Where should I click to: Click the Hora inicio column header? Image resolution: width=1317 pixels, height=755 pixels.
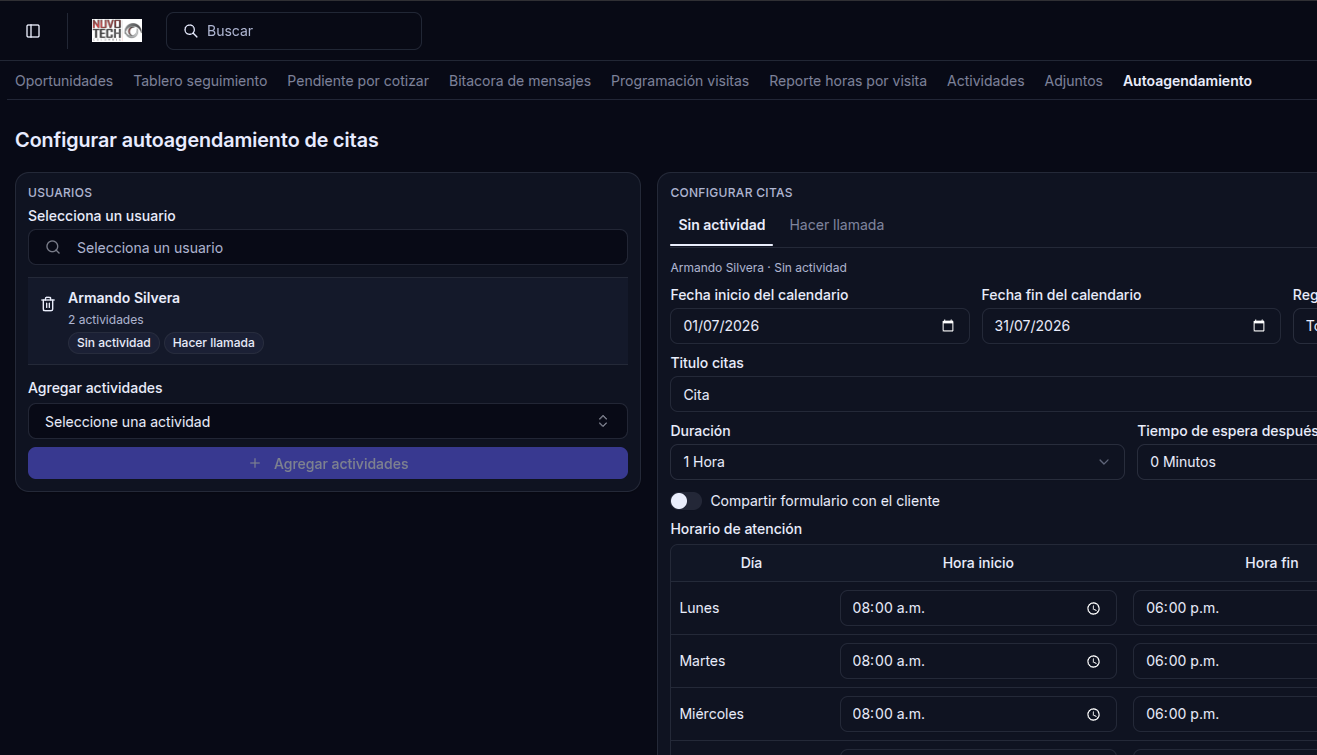[x=978, y=563]
